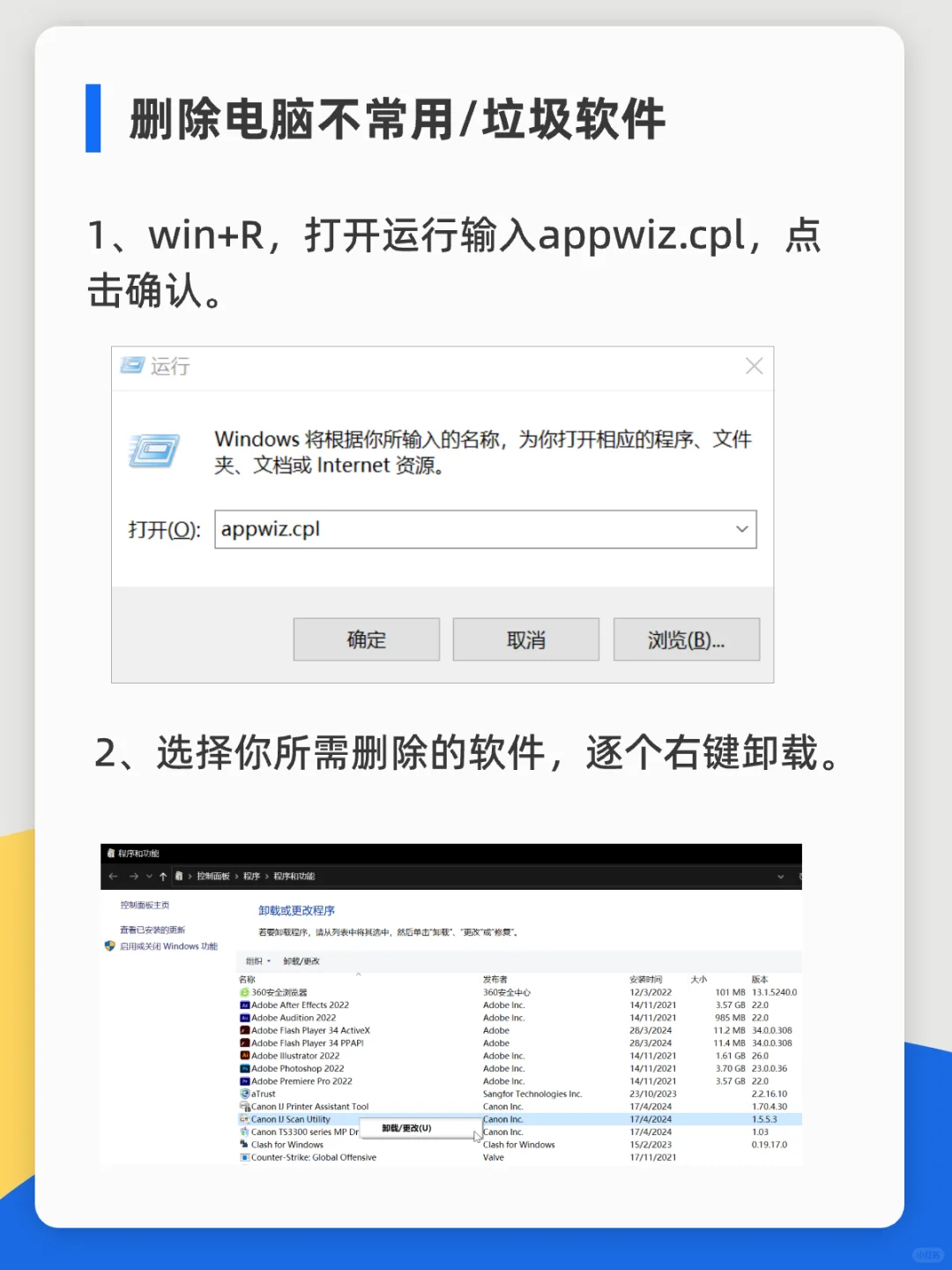Select the Clash for Windows icon

pyautogui.click(x=246, y=1144)
